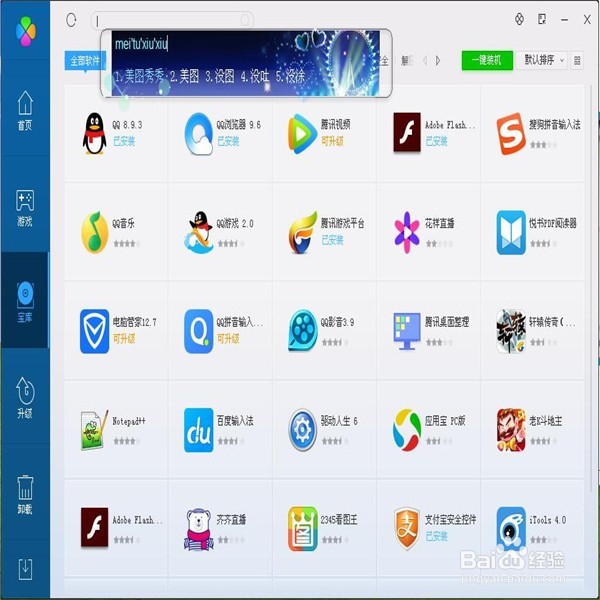Click 已安装 under 支付宝安全控件
The height and width of the screenshot is (600, 600).
(x=436, y=536)
